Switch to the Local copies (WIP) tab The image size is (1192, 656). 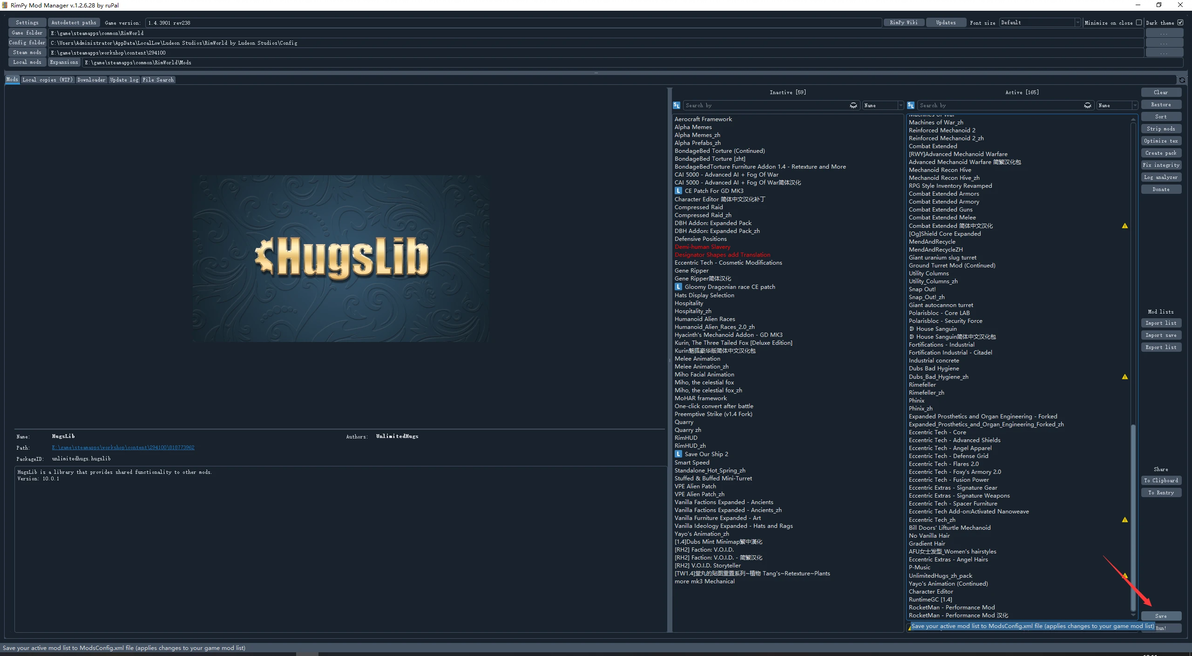47,80
